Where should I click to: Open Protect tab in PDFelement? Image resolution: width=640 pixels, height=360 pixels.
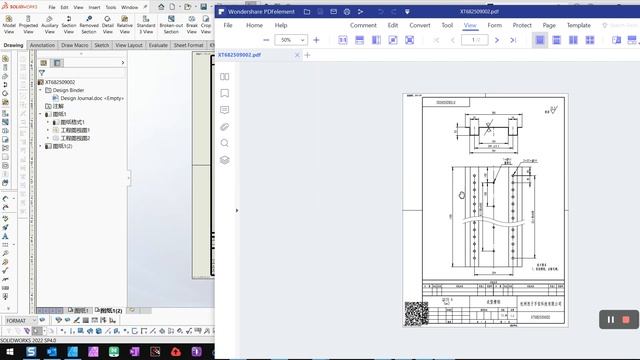(522, 25)
